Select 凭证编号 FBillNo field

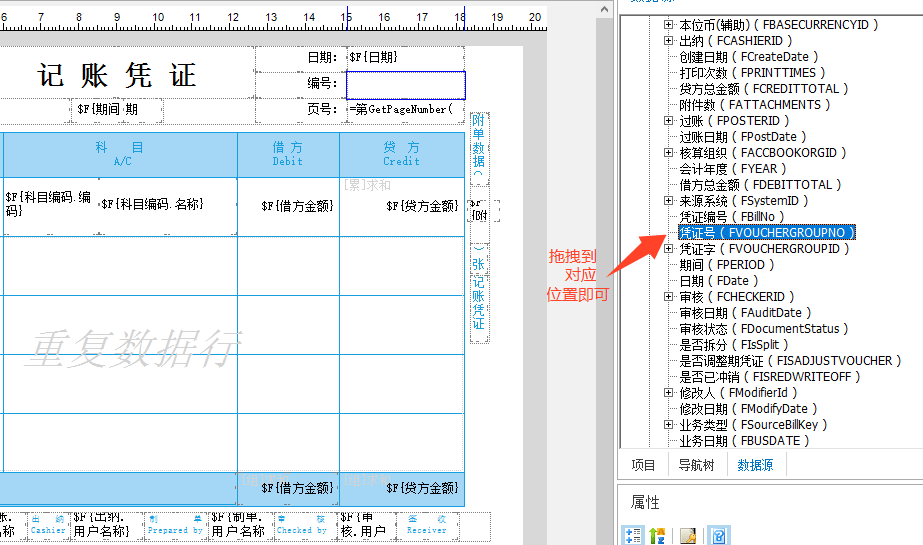tap(732, 217)
